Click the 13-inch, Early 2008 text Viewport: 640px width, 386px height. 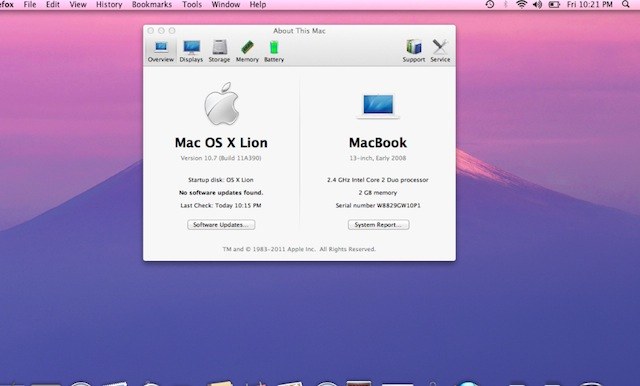point(378,158)
